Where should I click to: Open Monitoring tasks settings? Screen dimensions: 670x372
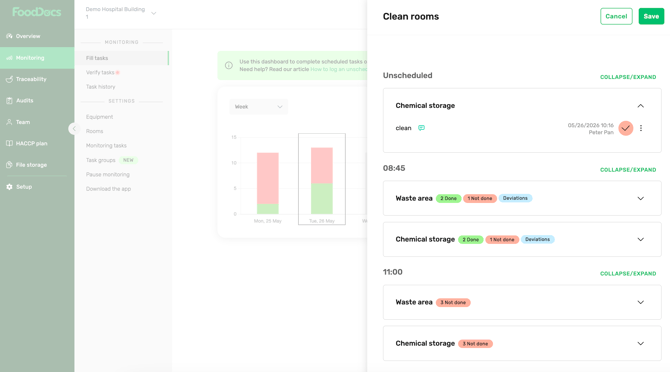tap(106, 146)
